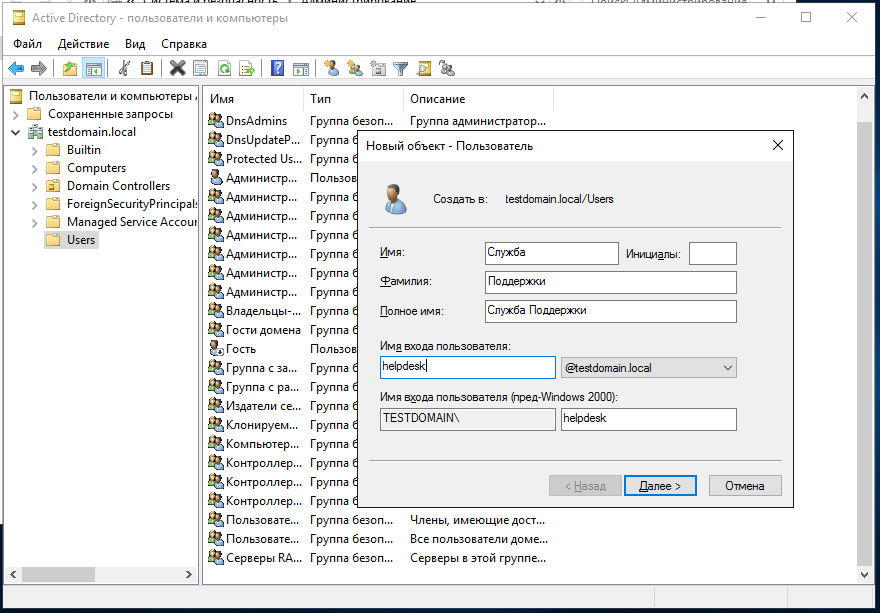Open the Справка menu
The height and width of the screenshot is (613, 880).
coord(183,44)
